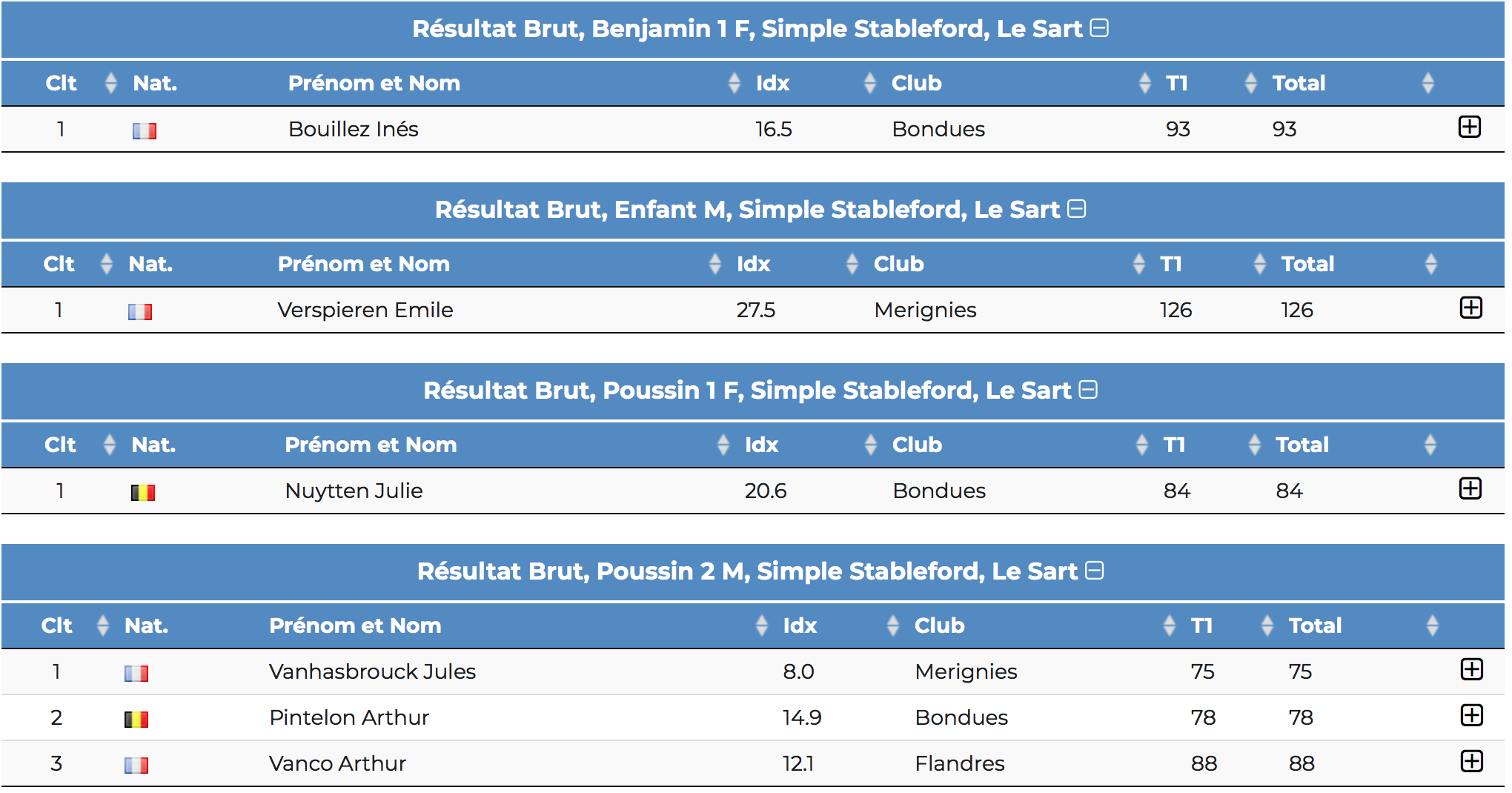The image size is (1512, 793).
Task: Click Prénom et Nom header in Benjamin table
Action: [374, 83]
